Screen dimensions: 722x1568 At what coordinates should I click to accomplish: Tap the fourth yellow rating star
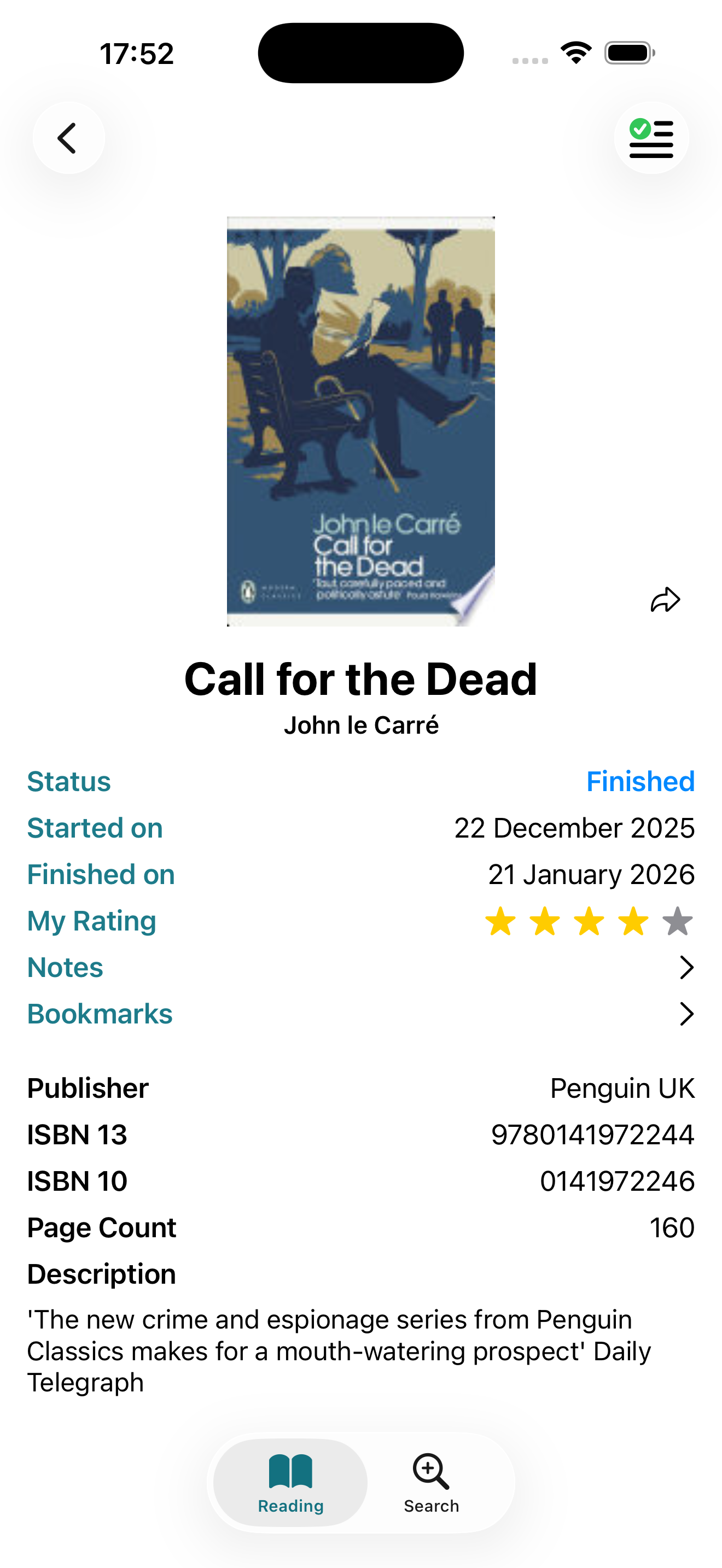(x=633, y=921)
